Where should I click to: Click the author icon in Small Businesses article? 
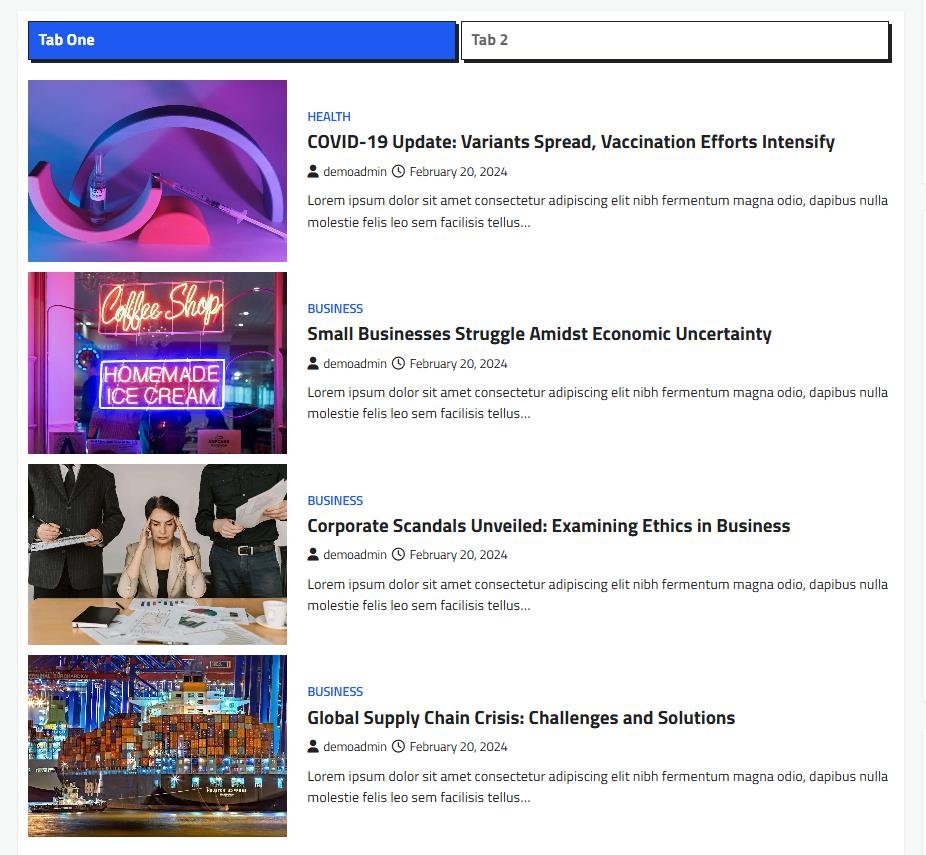pos(313,363)
